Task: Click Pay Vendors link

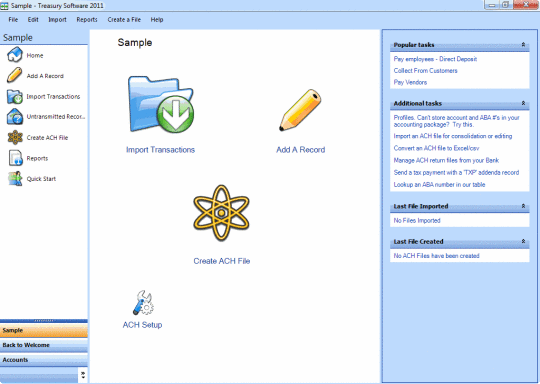Action: pos(410,82)
